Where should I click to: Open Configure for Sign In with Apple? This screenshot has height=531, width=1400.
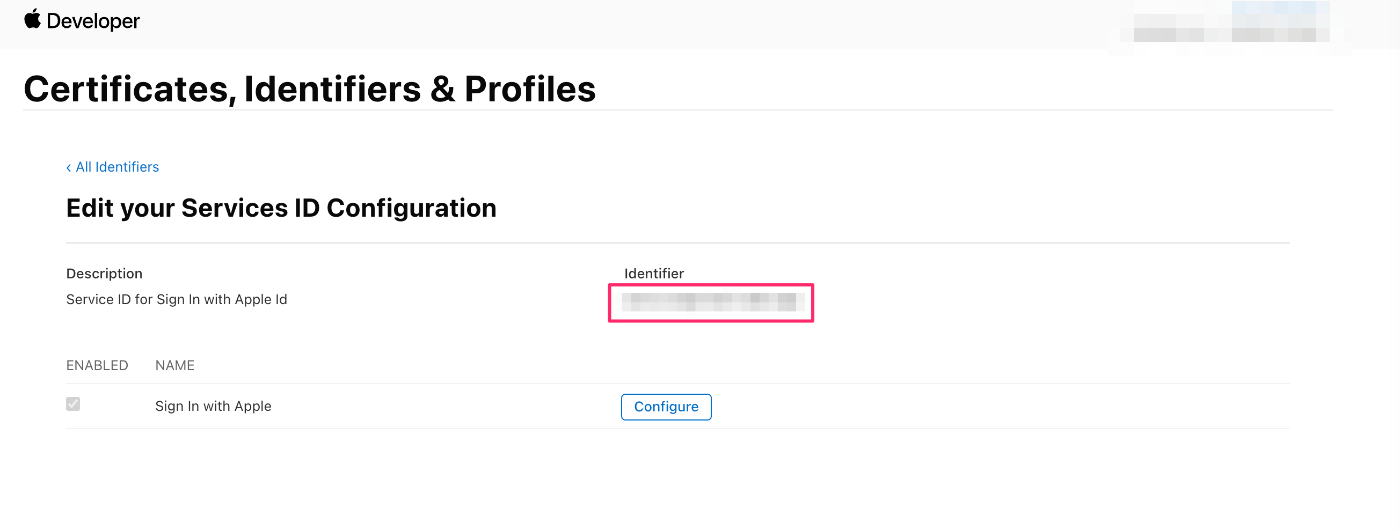[666, 407]
